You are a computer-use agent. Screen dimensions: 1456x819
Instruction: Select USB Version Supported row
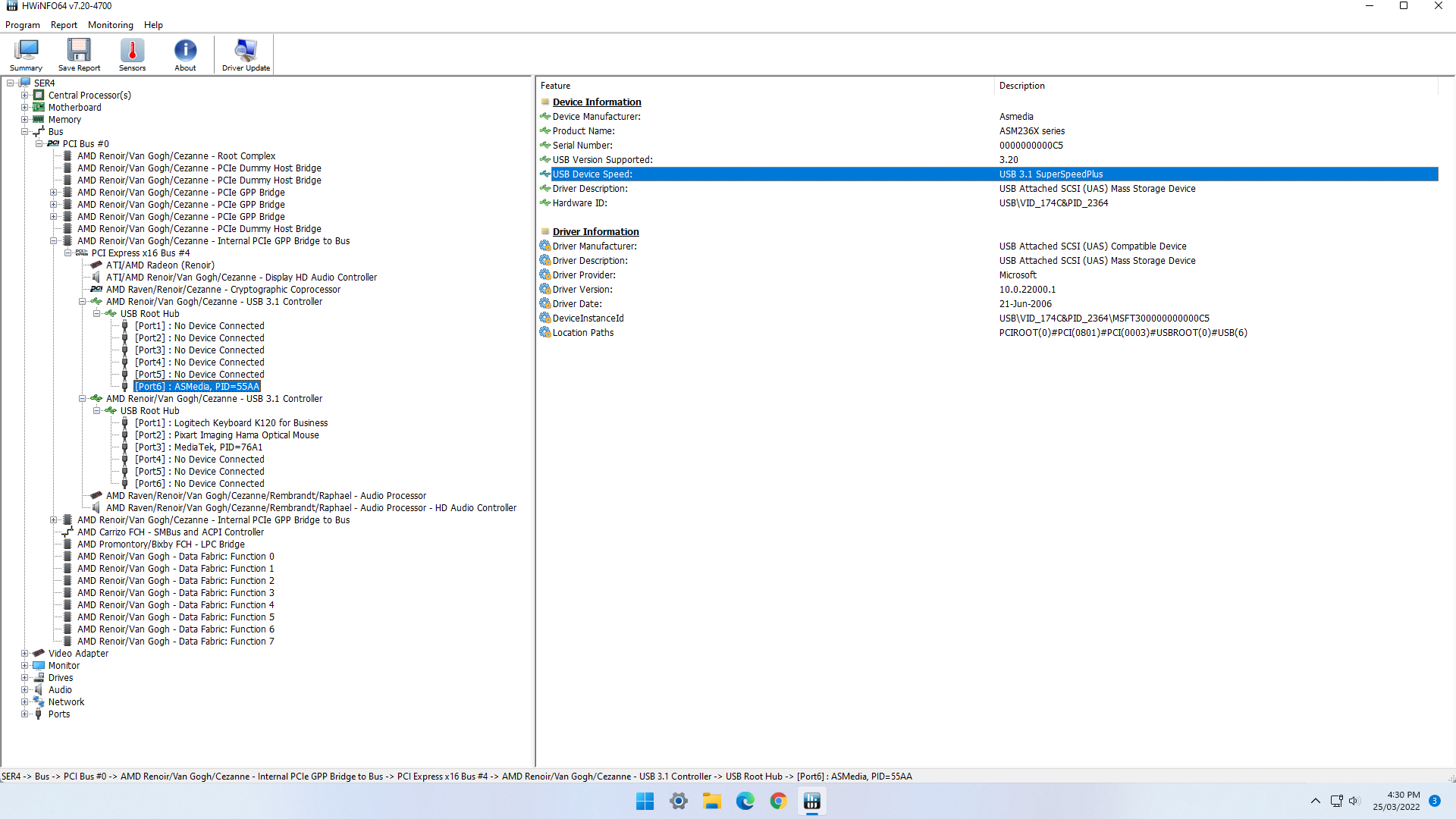[x=988, y=159]
